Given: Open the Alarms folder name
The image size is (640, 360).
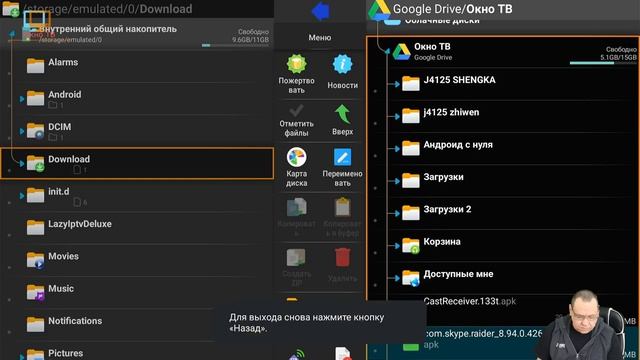Looking at the screenshot, I should (x=63, y=62).
